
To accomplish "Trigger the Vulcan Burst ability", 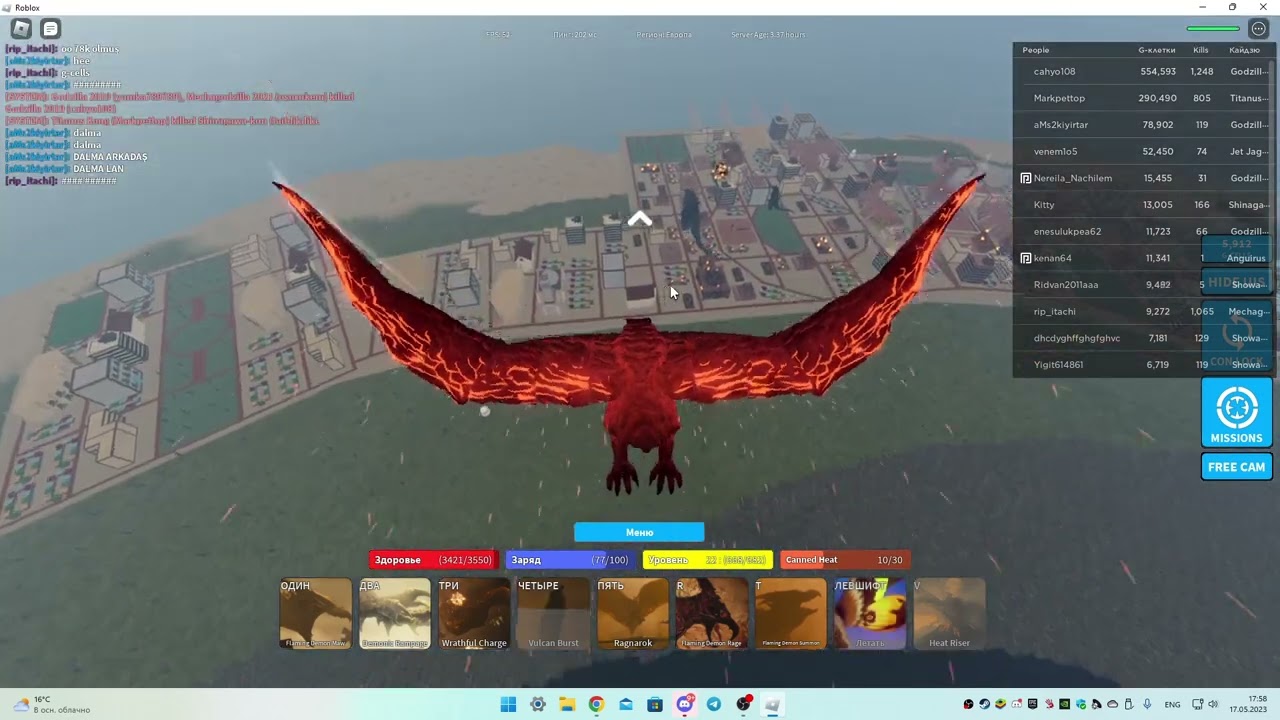I will pyautogui.click(x=553, y=614).
